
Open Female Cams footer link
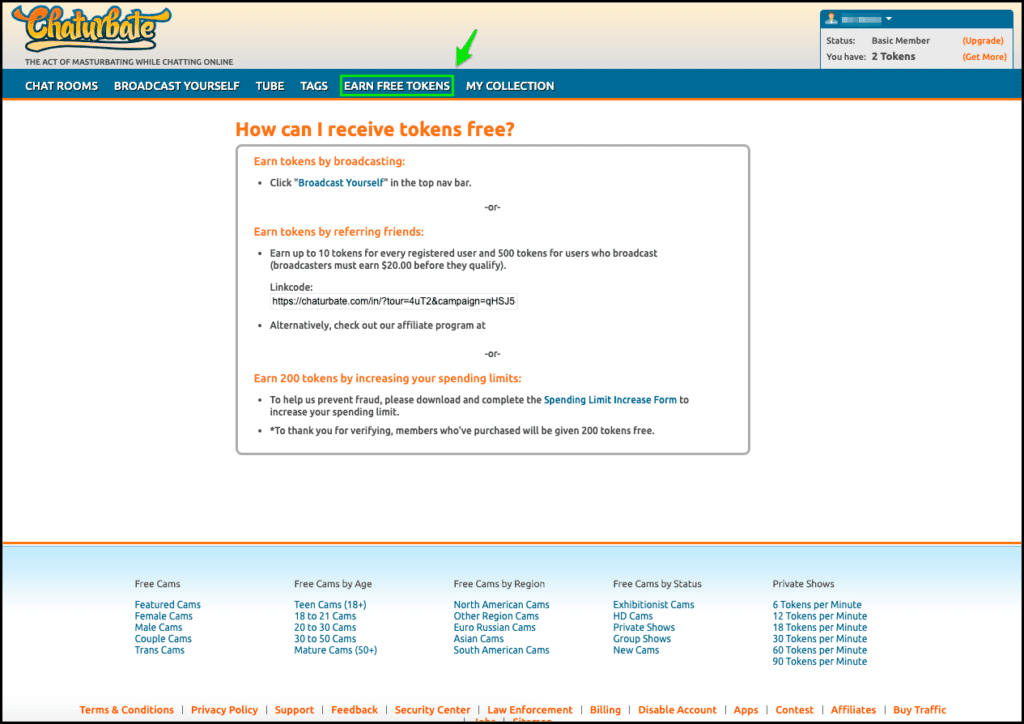(164, 616)
